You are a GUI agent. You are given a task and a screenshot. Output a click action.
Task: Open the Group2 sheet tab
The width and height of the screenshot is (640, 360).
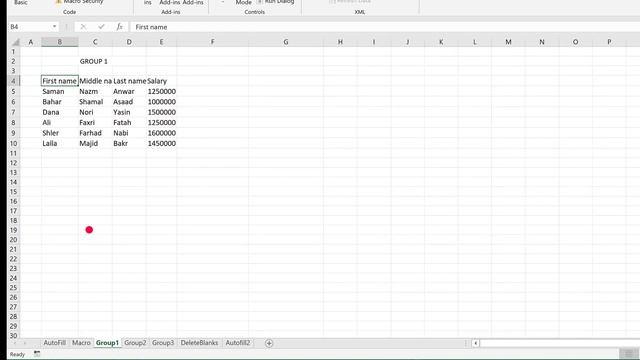pyautogui.click(x=135, y=343)
